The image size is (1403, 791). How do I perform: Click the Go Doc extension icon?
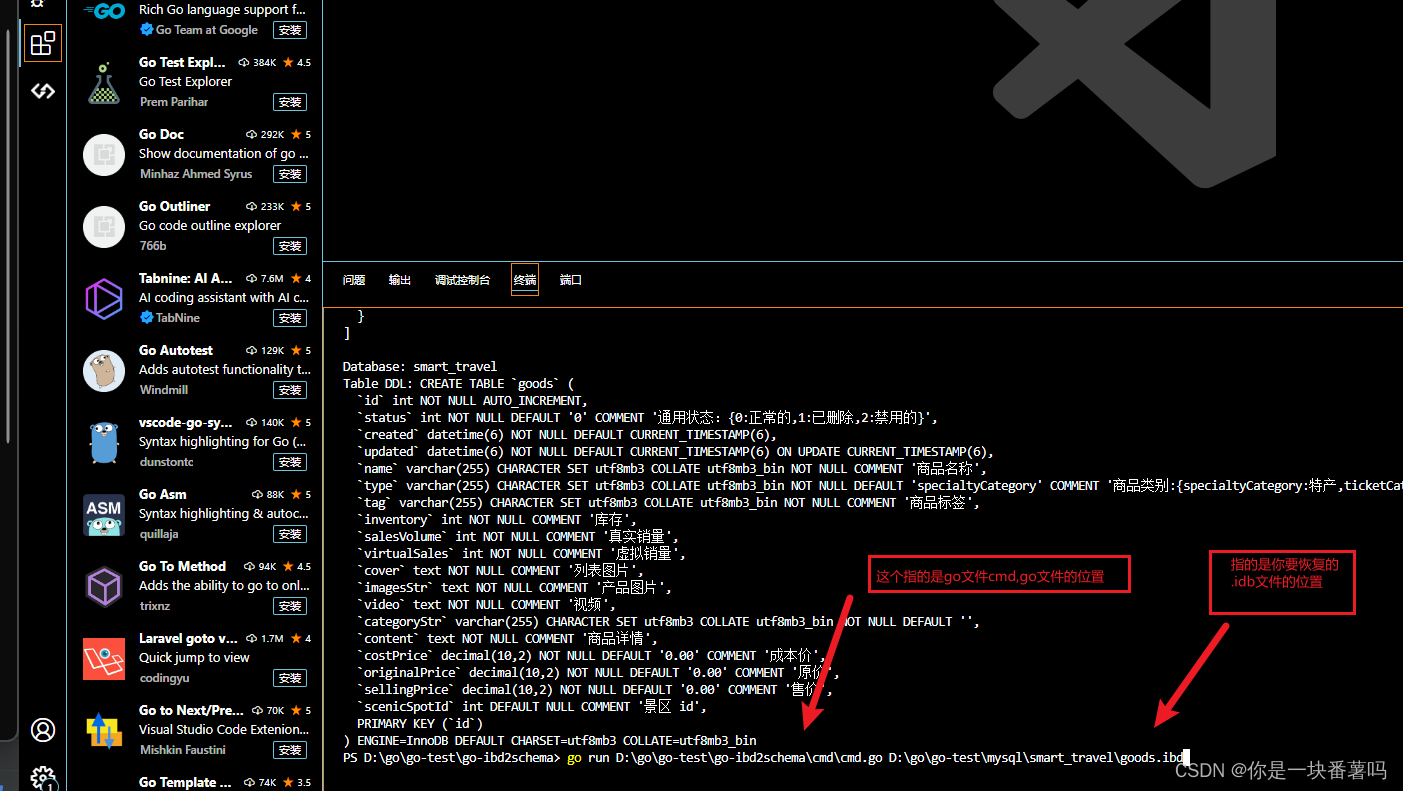click(x=103, y=154)
